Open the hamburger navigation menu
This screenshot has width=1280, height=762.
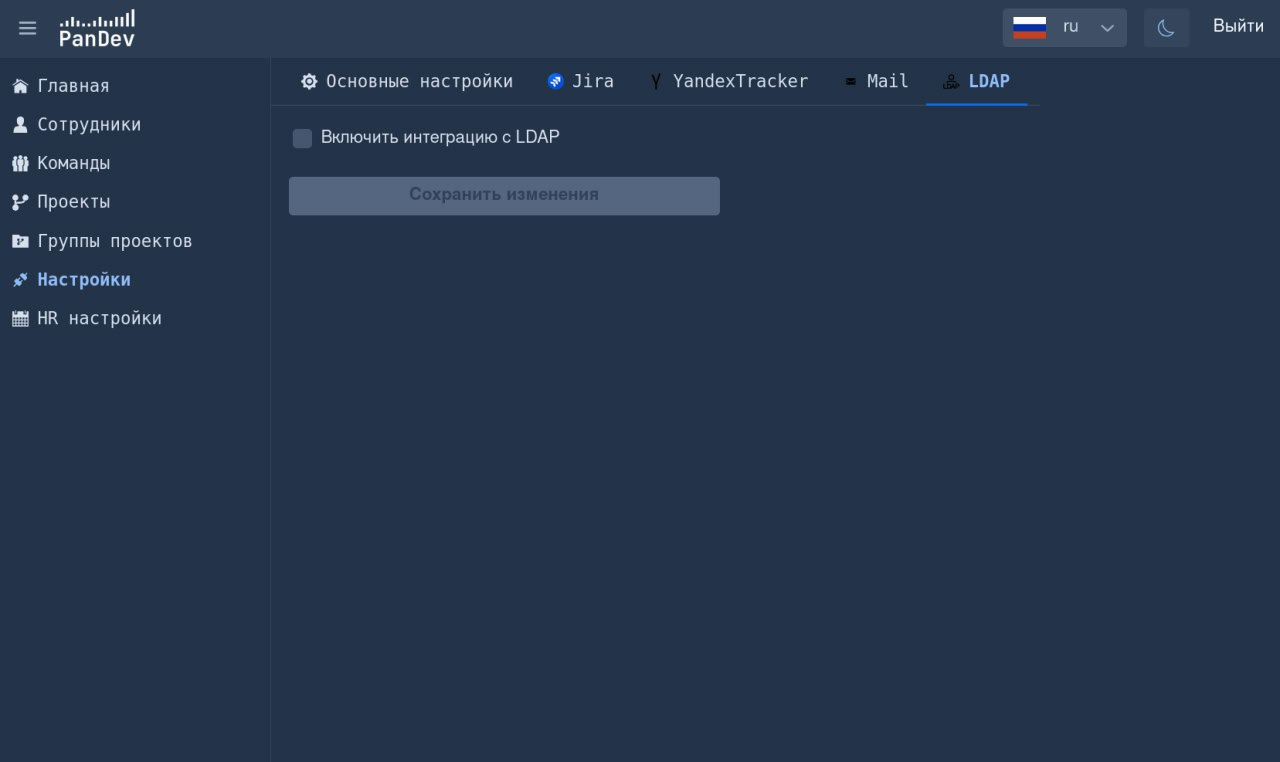27,27
